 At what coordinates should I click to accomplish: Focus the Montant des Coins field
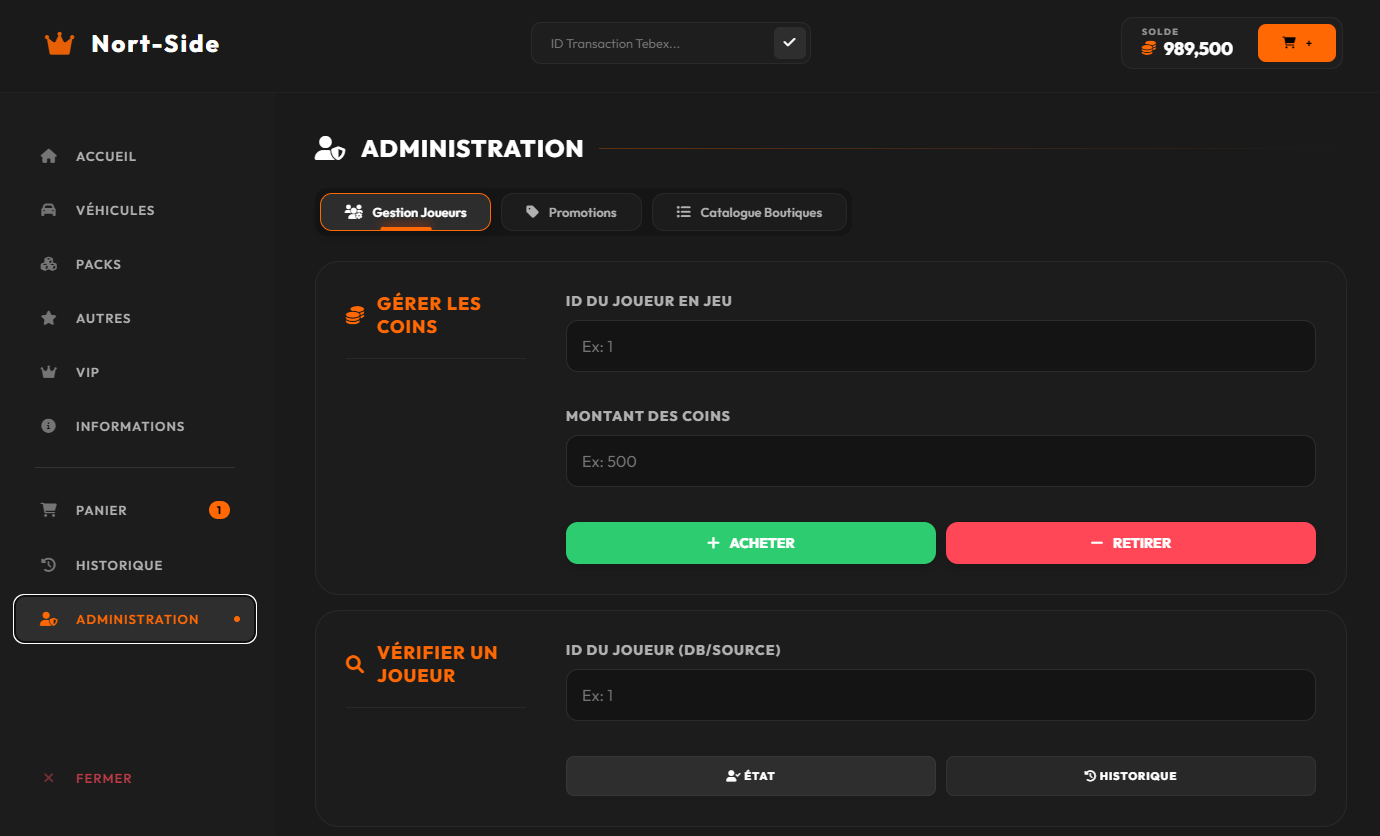(941, 461)
